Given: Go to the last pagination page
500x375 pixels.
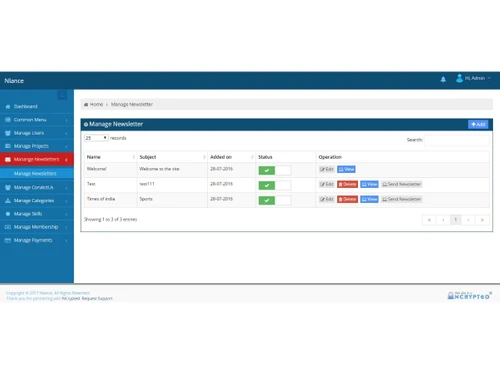Looking at the screenshot, I should 482,220.
